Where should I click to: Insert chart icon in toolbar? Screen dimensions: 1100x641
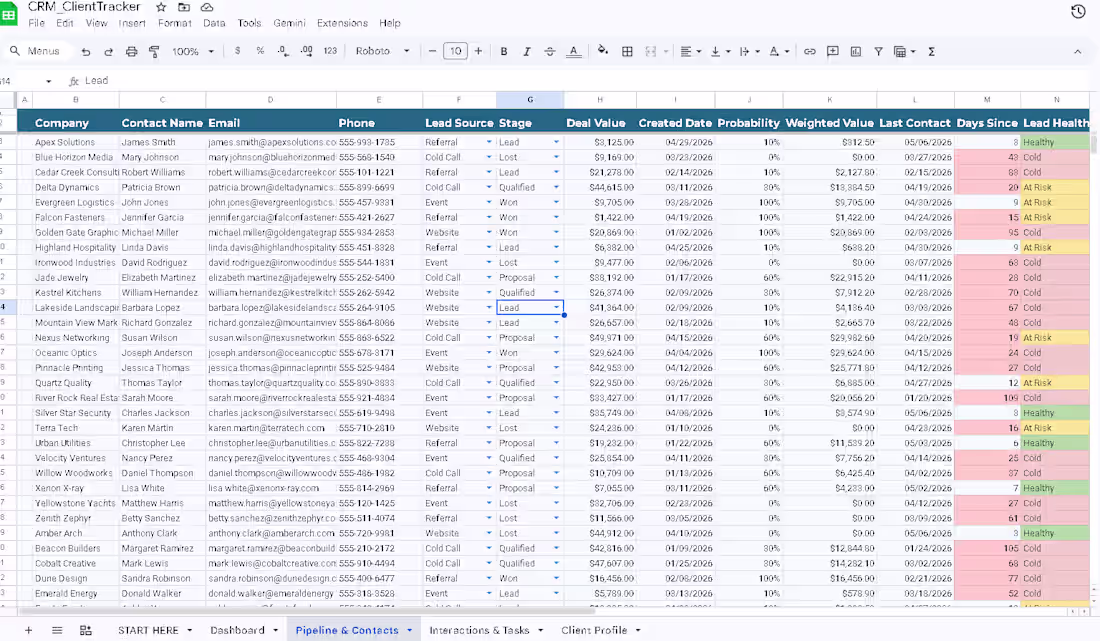pos(856,51)
